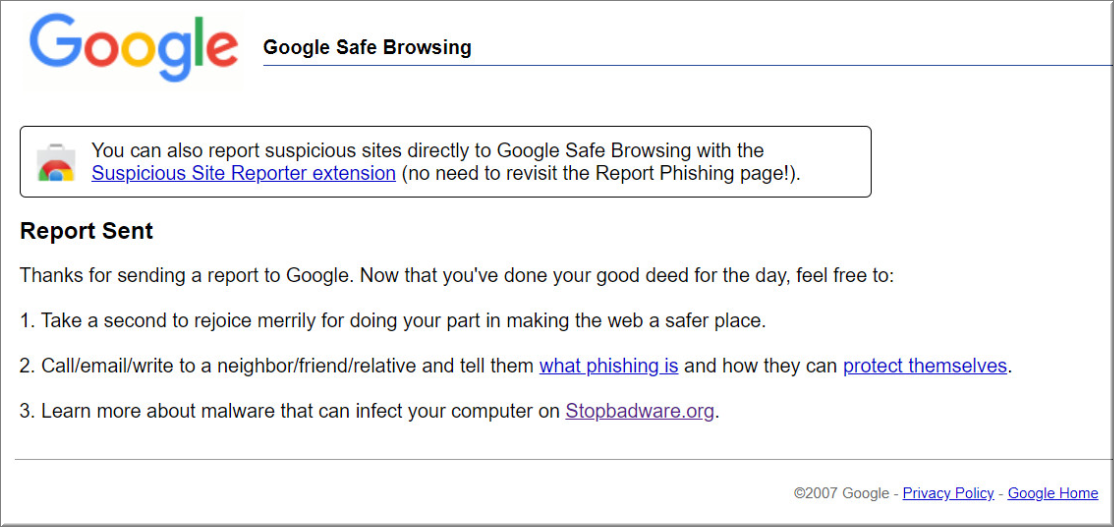The image size is (1114, 527).
Task: Click the 'Google Safe Browsing' page title
Action: click(x=367, y=48)
